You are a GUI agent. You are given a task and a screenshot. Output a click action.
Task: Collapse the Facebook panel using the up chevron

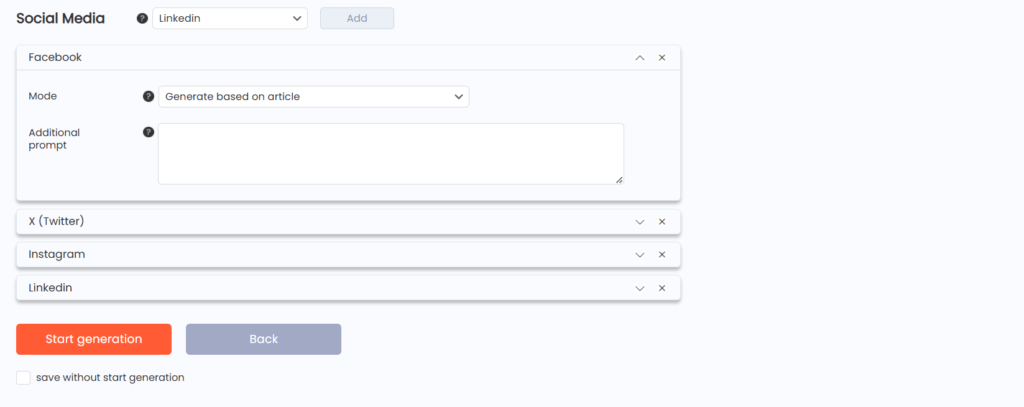pyautogui.click(x=640, y=57)
